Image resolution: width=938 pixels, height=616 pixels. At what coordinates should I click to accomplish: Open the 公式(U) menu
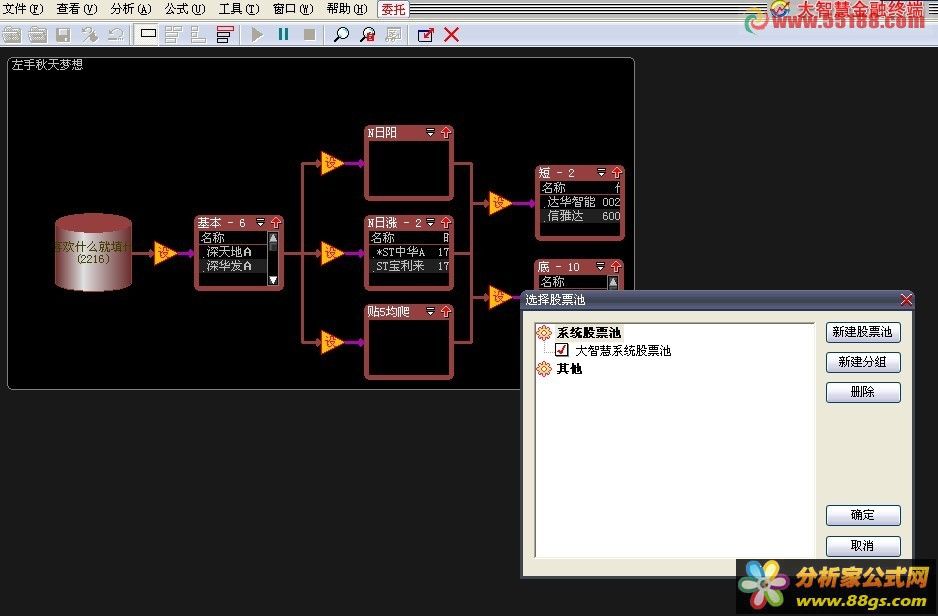click(x=185, y=9)
